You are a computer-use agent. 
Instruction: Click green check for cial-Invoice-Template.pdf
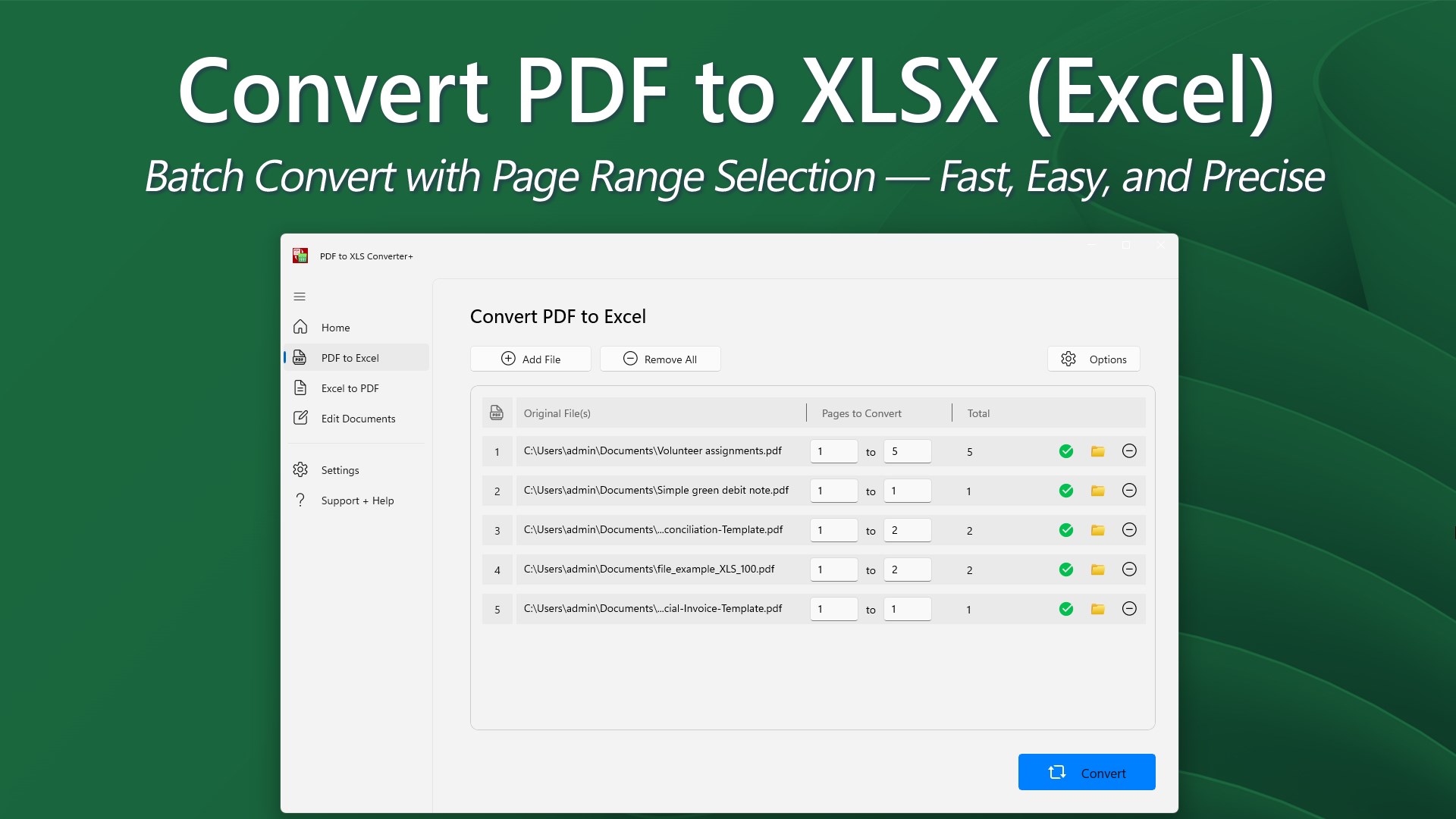pyautogui.click(x=1066, y=609)
